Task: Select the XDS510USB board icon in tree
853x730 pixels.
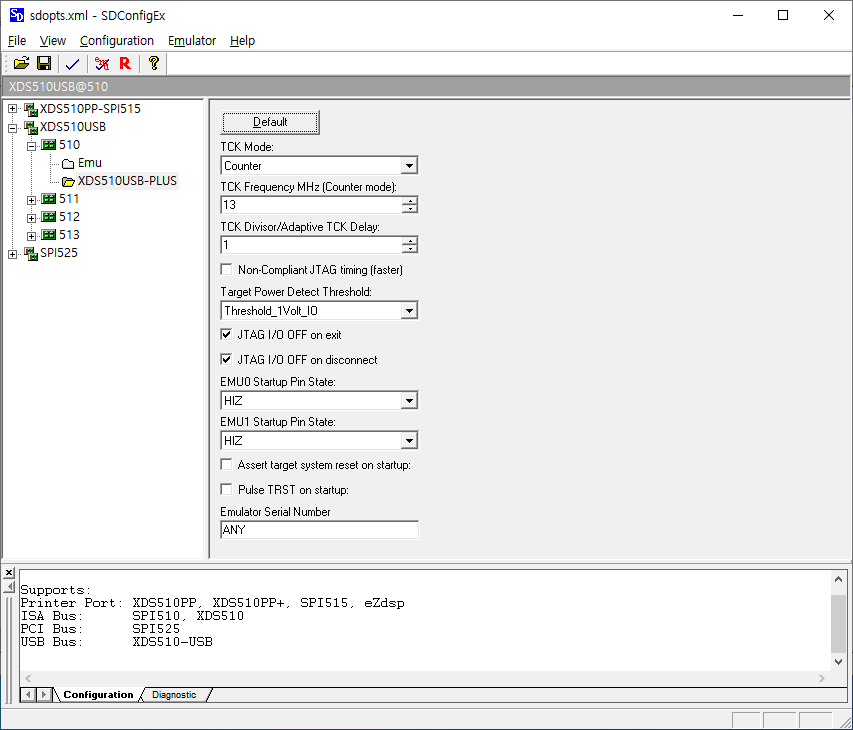Action: (31, 127)
